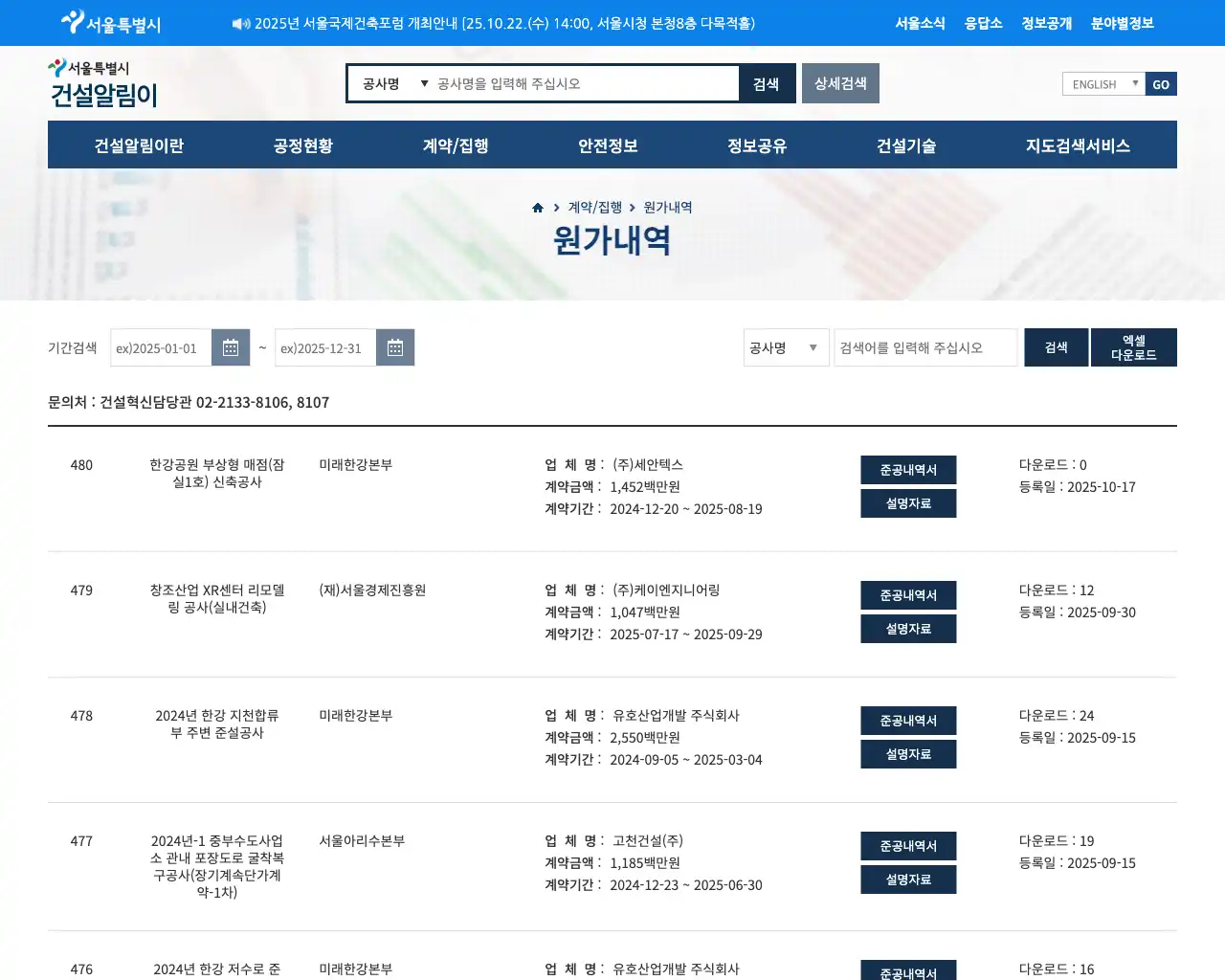Open 설명자료 for item 479
Image resolution: width=1225 pixels, height=980 pixels.
(x=907, y=629)
